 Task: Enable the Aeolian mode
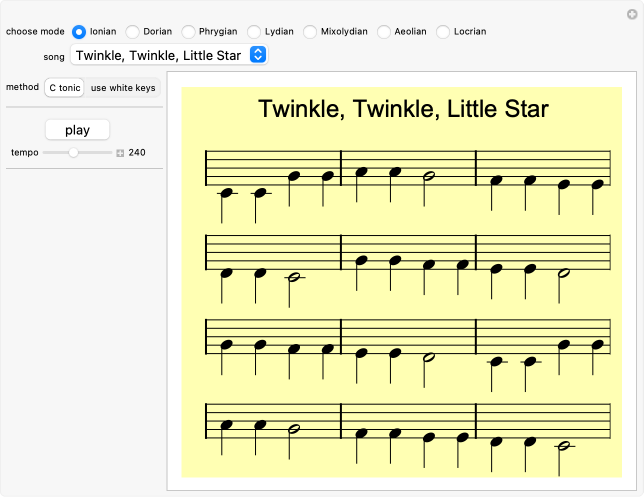pyautogui.click(x=384, y=31)
